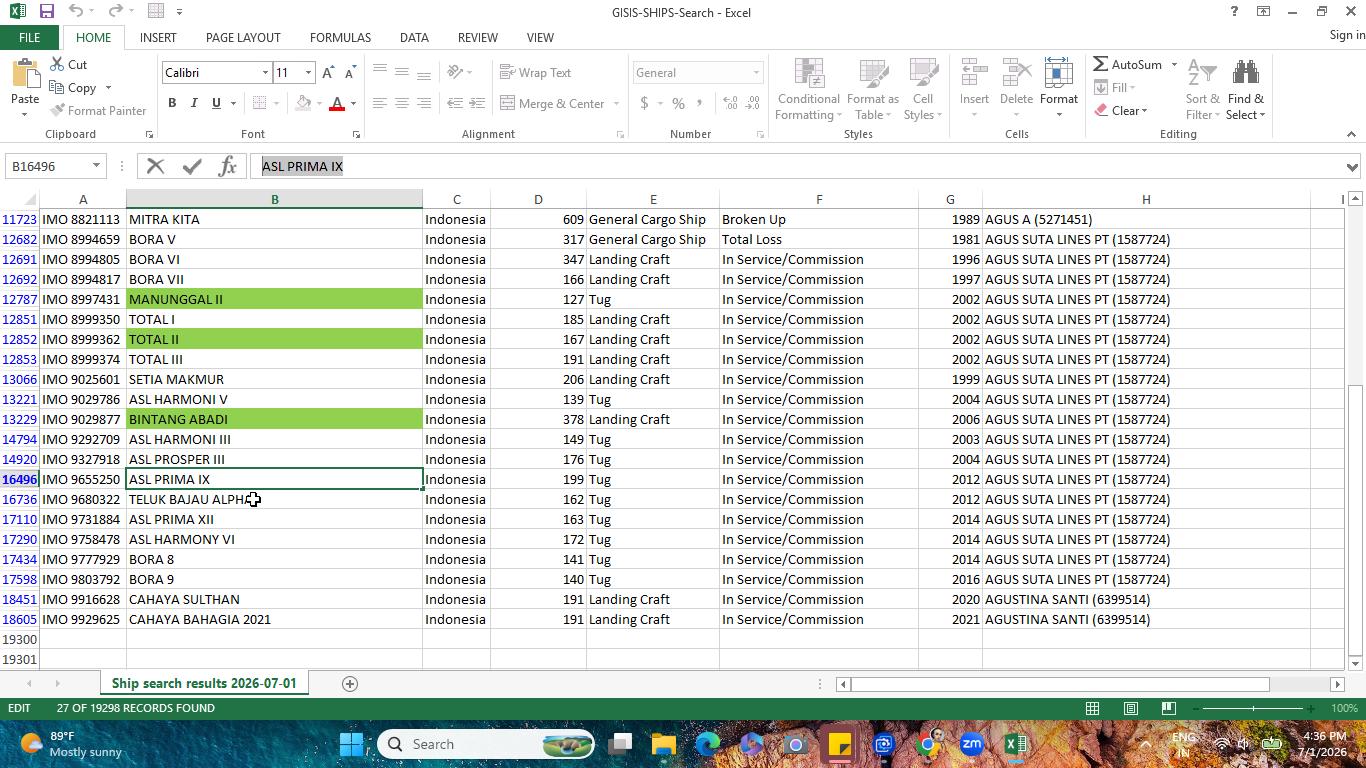
Task: Switch to Page Break Preview in the status bar
Action: [1168, 708]
